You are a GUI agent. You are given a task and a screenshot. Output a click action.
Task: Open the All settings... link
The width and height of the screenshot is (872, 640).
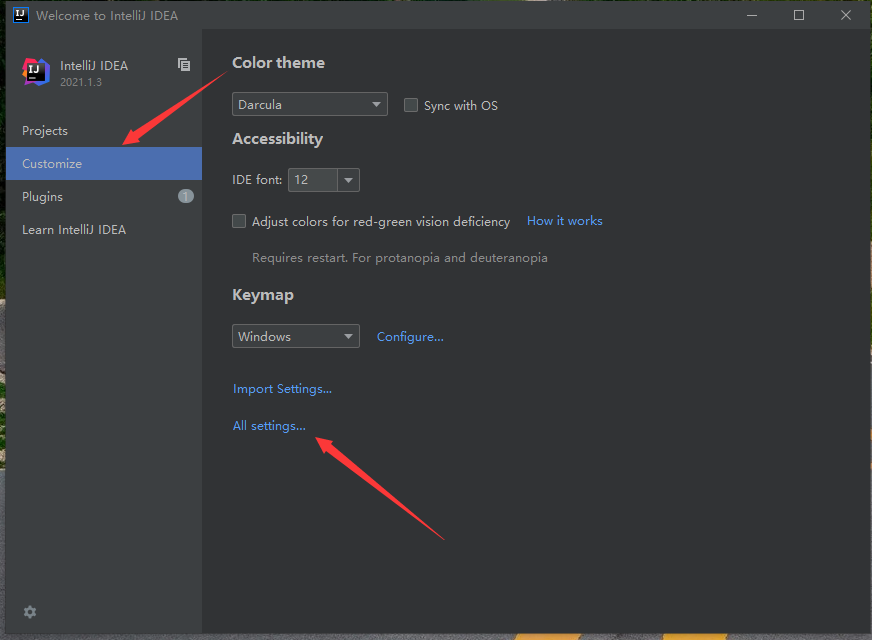coord(269,426)
